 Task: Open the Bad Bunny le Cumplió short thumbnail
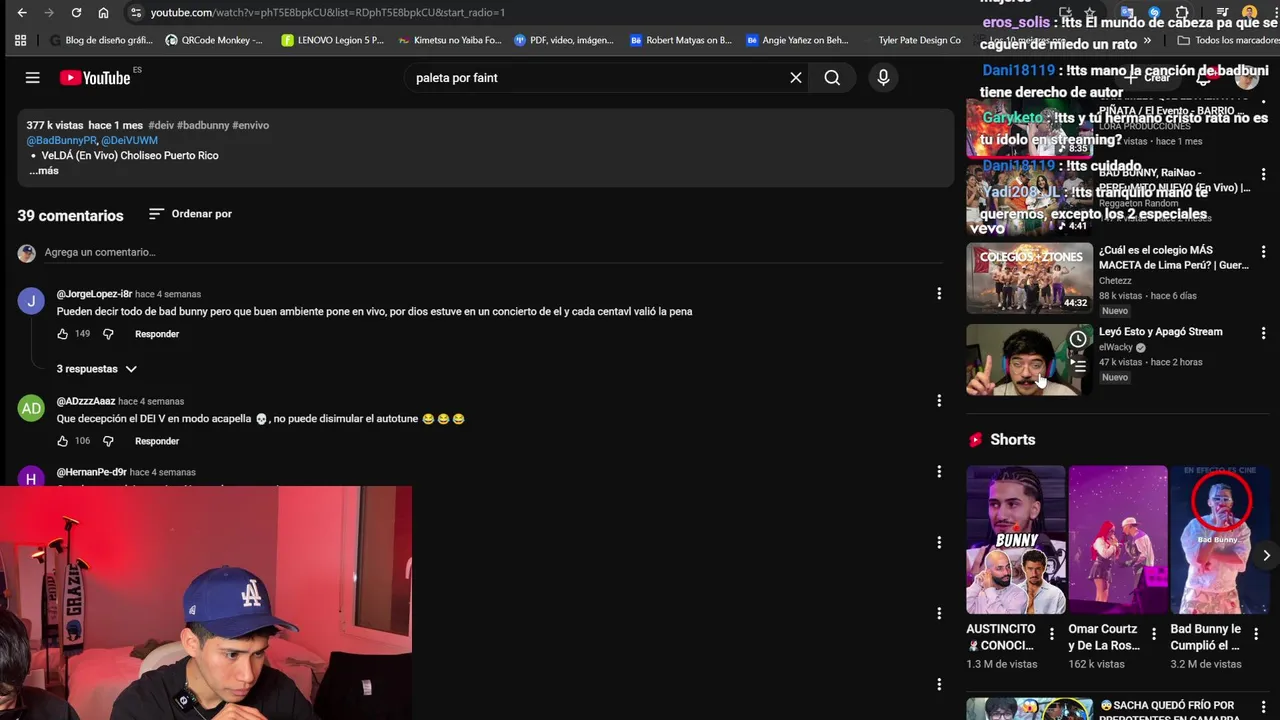[1220, 540]
